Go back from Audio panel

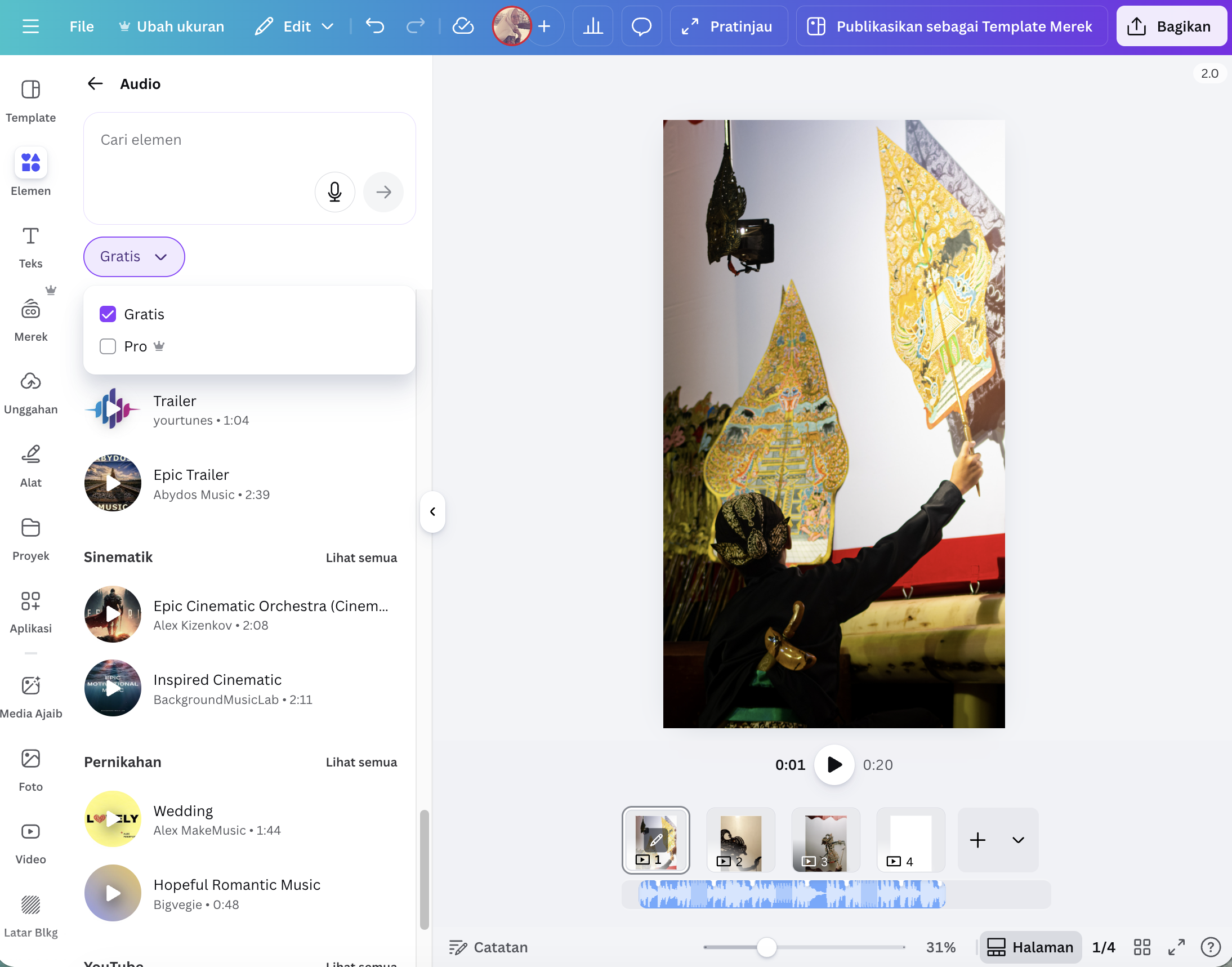(95, 84)
